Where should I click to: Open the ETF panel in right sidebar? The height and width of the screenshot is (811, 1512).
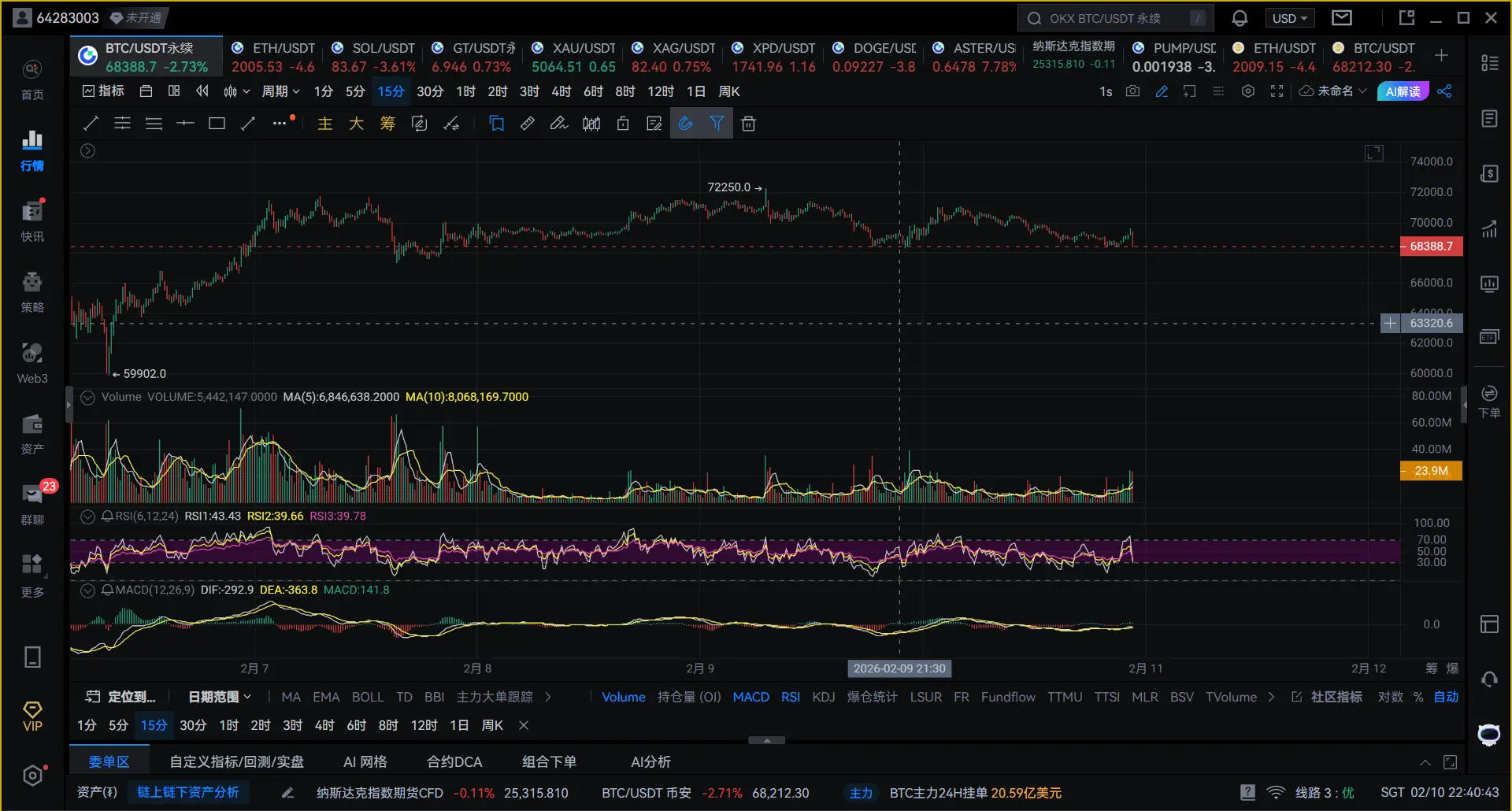click(1489, 337)
